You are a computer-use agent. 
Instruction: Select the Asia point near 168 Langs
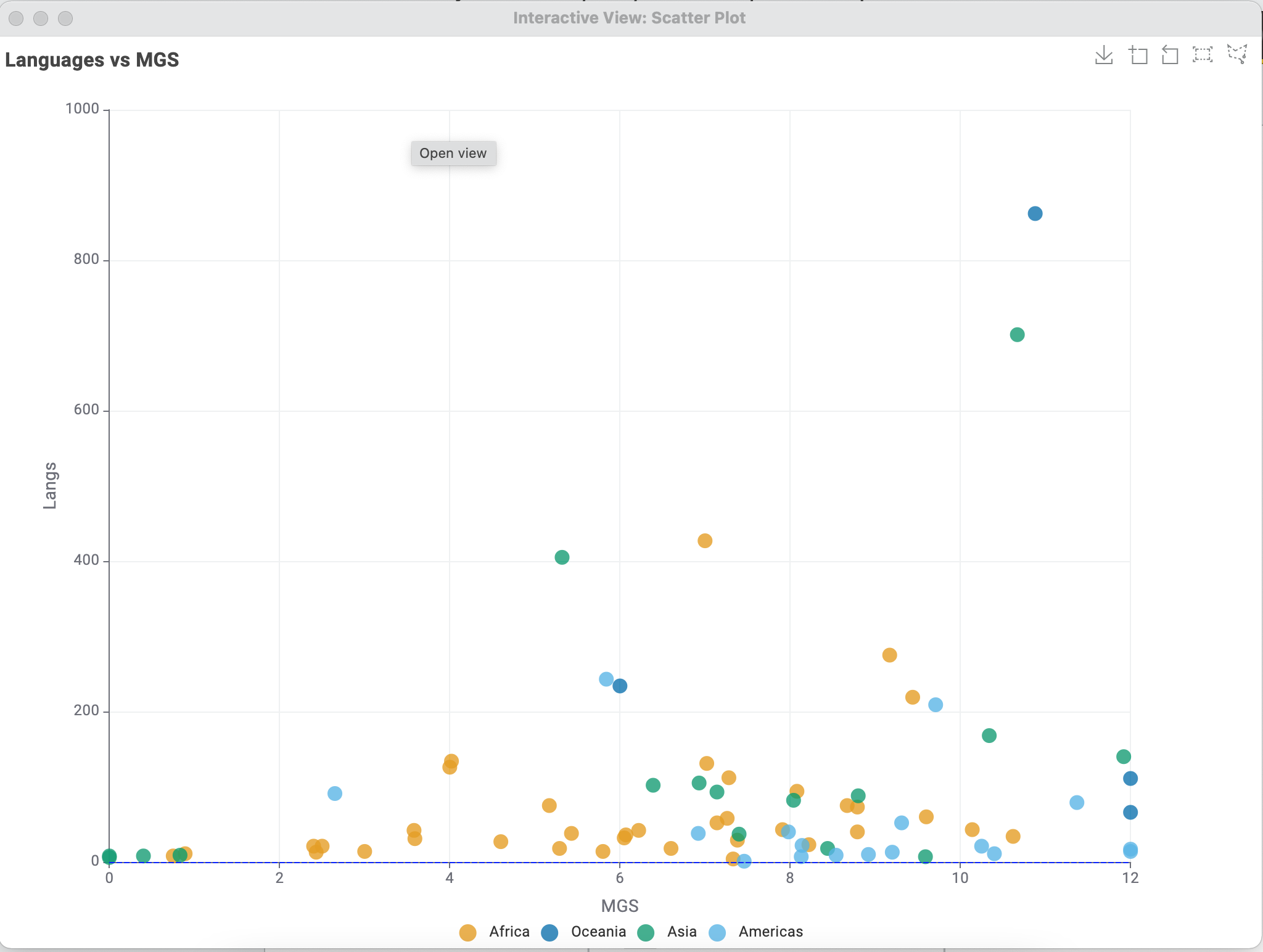click(x=989, y=736)
